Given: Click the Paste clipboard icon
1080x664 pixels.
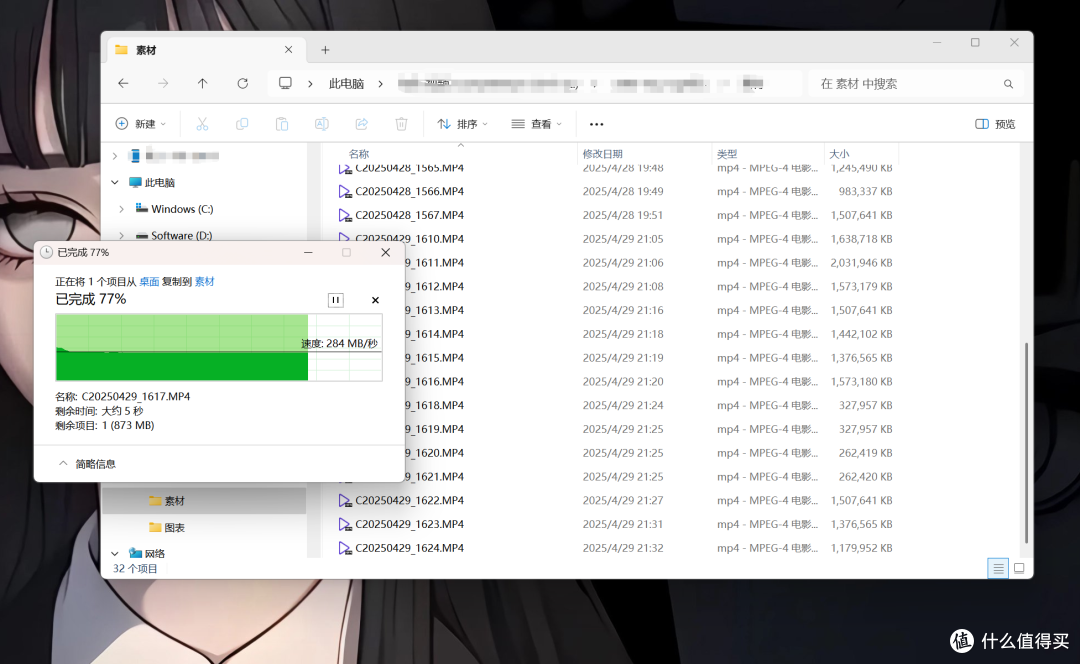Looking at the screenshot, I should tap(282, 124).
